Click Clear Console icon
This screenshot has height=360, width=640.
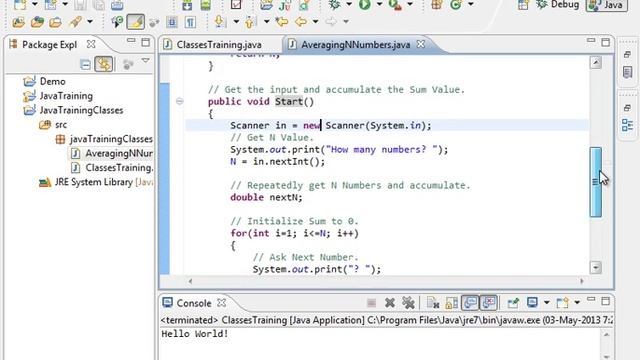[433, 302]
